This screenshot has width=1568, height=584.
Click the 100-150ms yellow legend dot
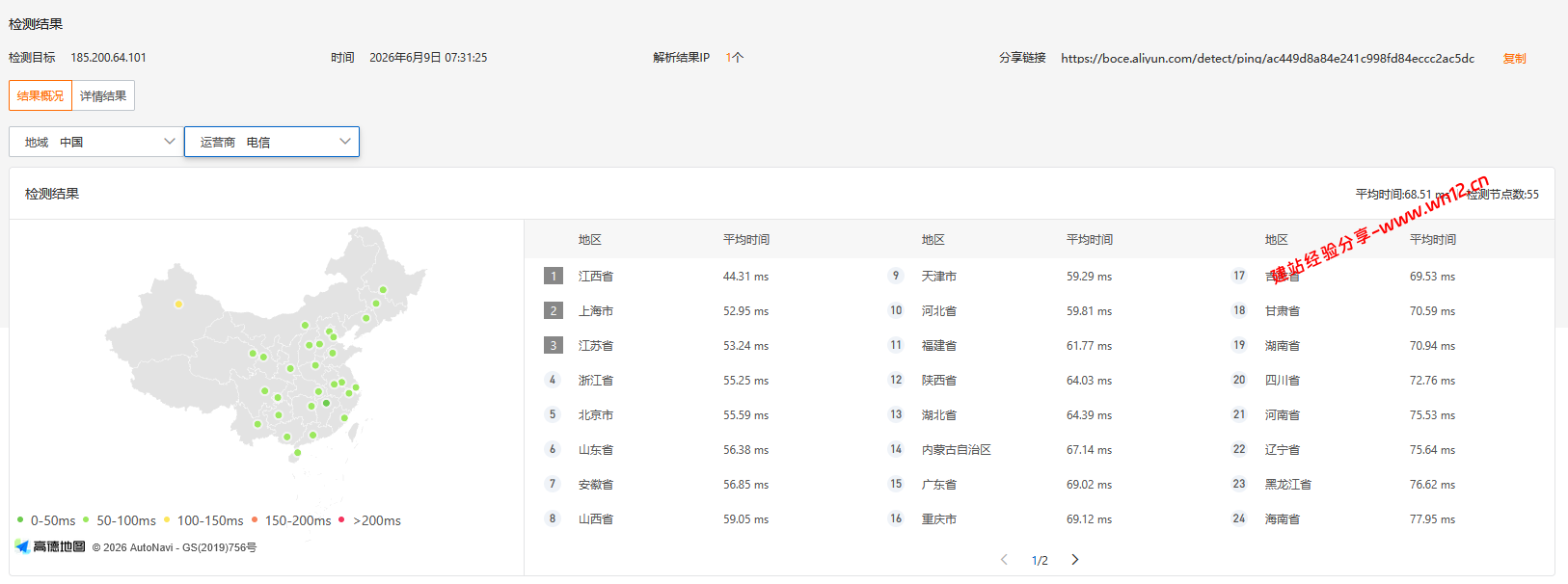(167, 519)
